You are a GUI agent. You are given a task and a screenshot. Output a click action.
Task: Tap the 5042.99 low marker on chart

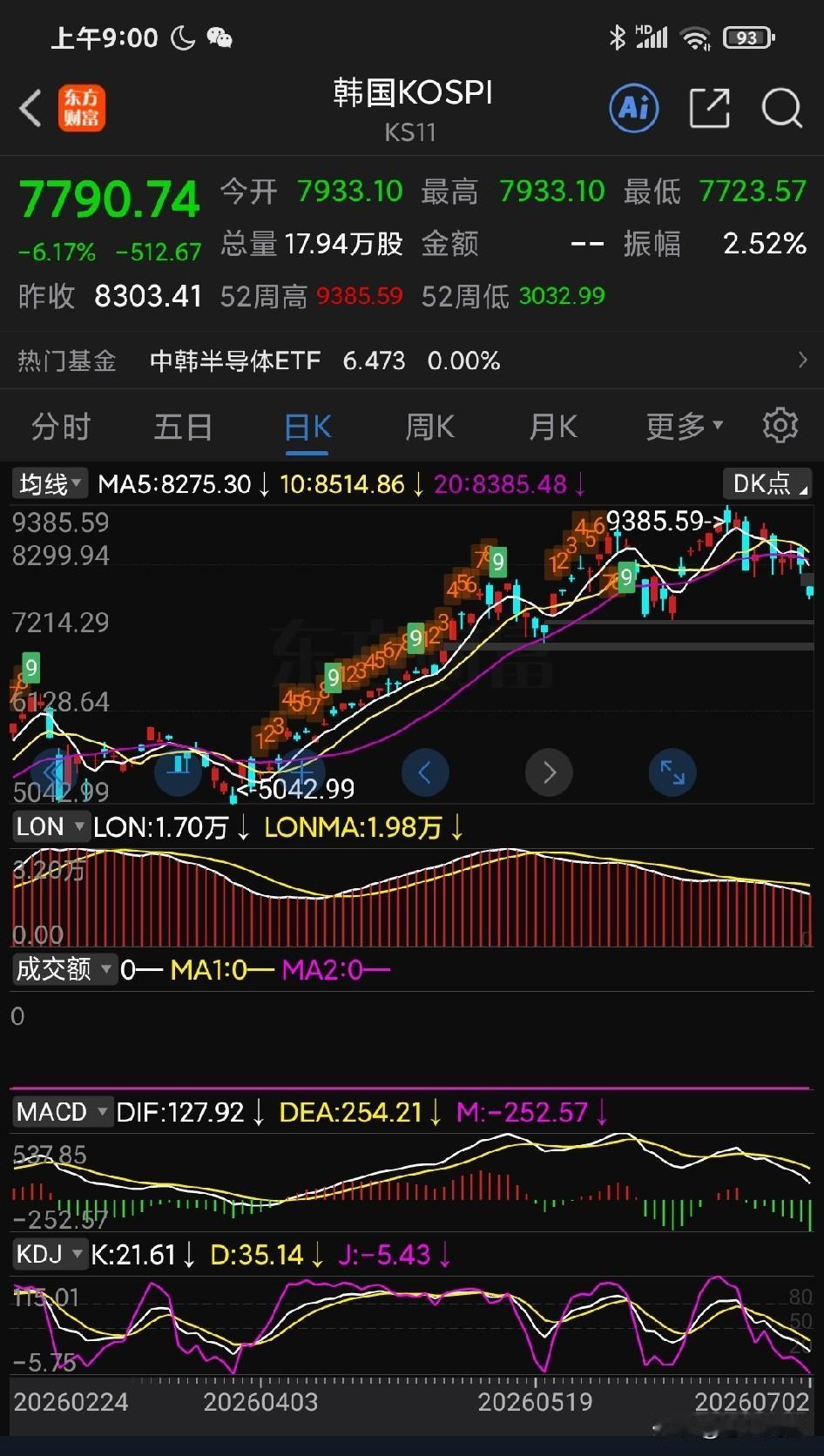[x=296, y=789]
